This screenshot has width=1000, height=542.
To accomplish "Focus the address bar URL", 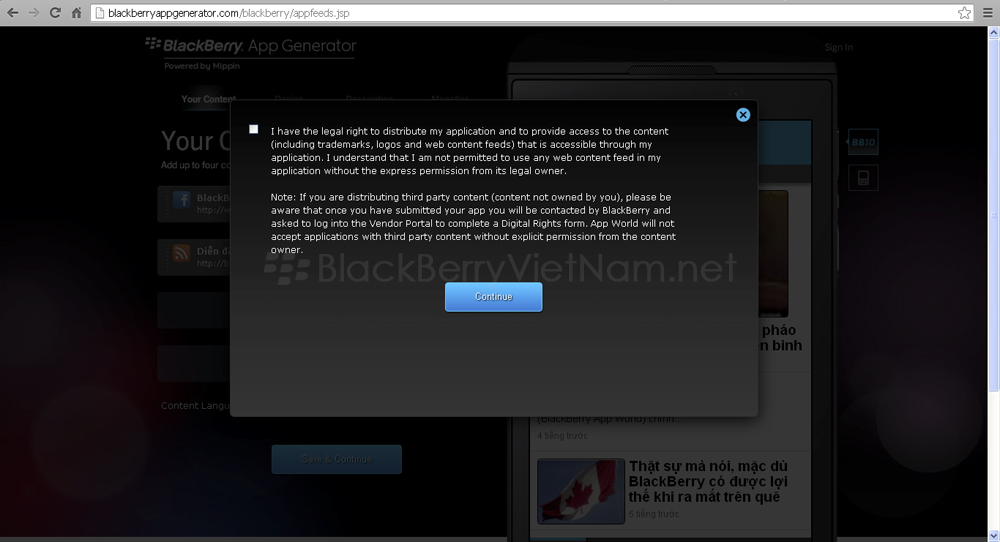I will click(x=531, y=13).
